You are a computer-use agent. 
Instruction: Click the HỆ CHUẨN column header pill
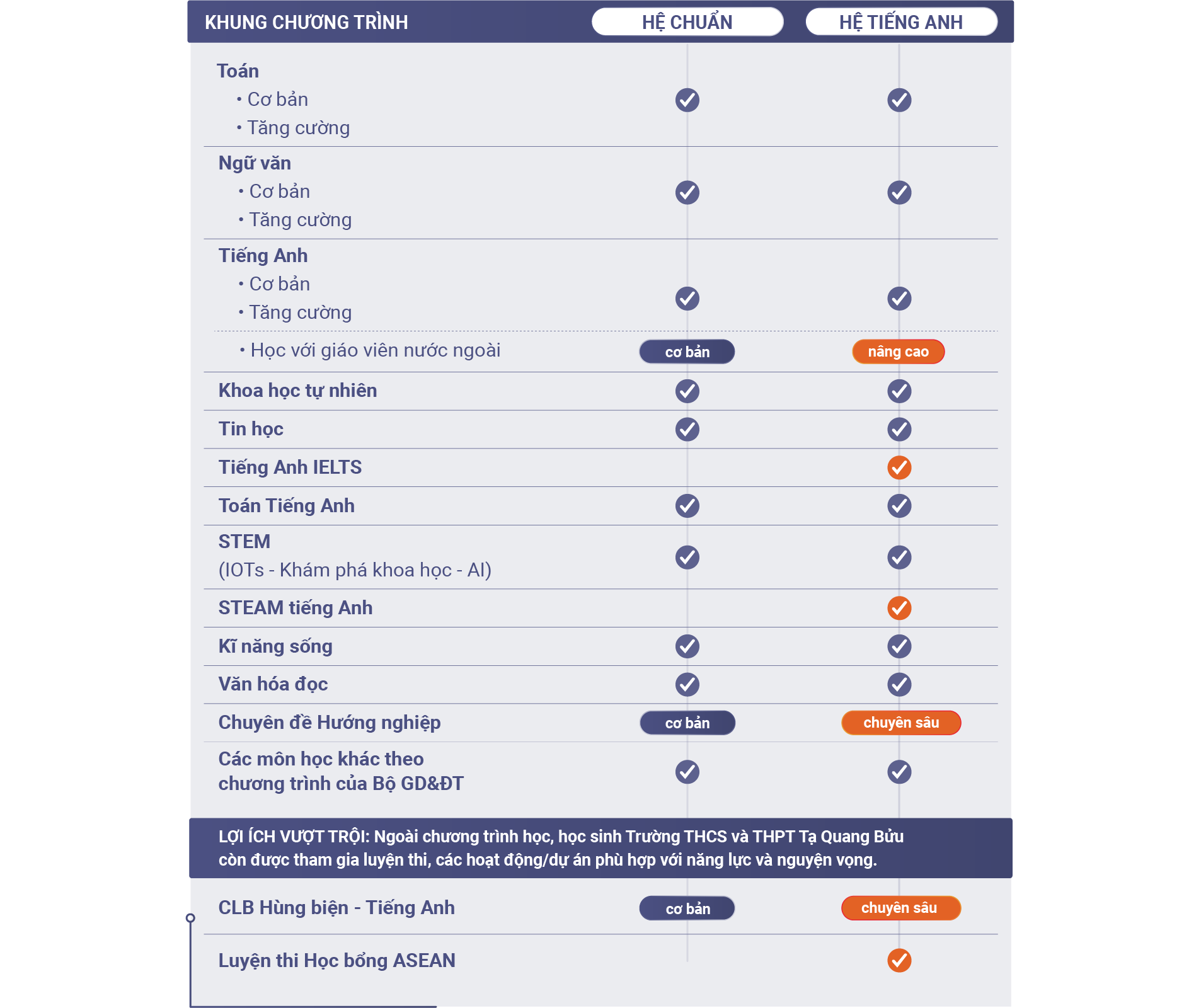coord(687,22)
